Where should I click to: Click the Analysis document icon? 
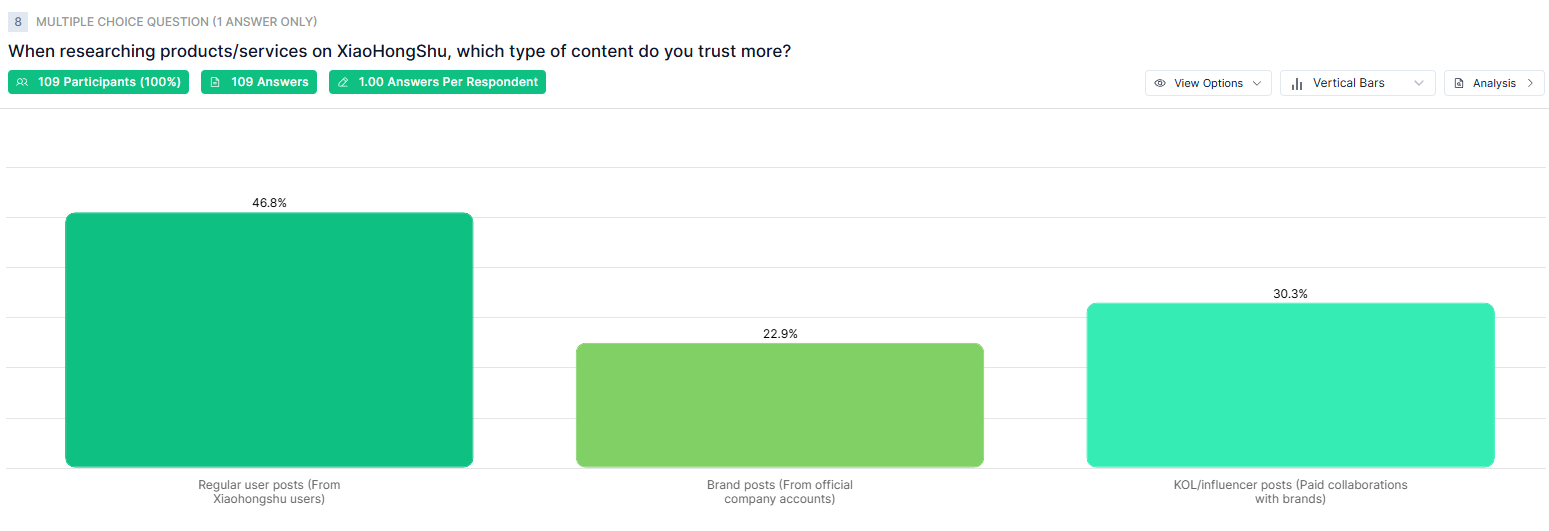pos(1459,83)
